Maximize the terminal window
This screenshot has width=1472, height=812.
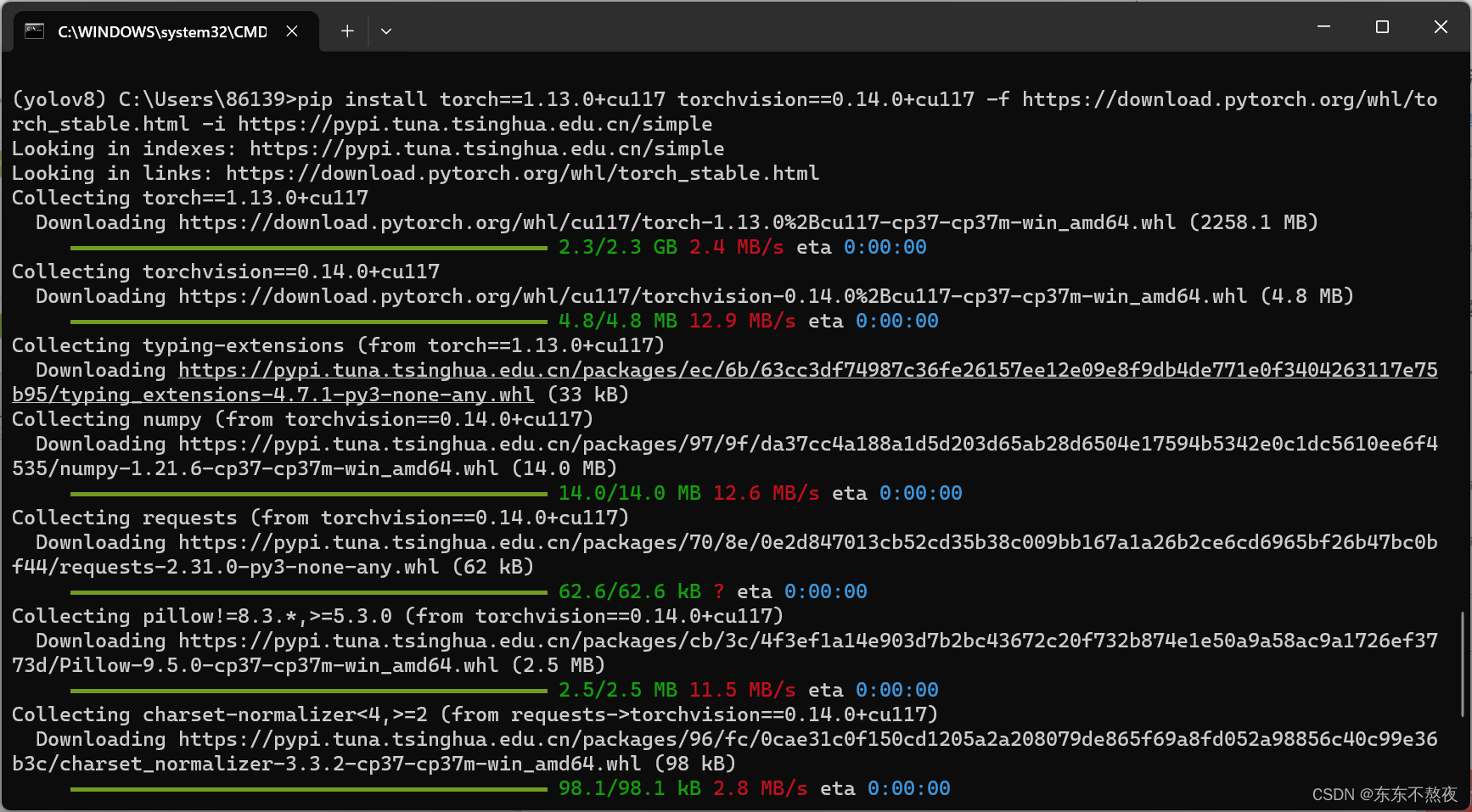click(1382, 27)
